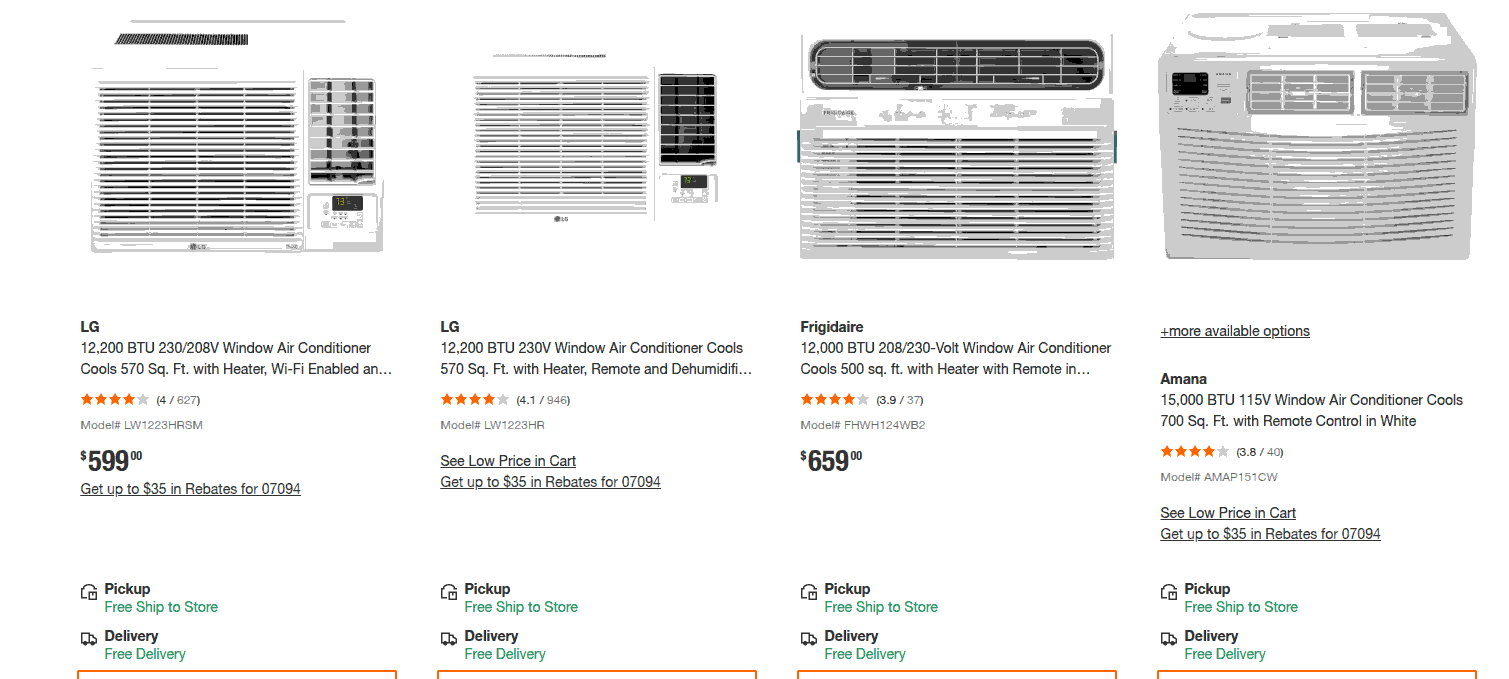
Task: Click delivery truck icon under Amana product
Action: 1169,639
